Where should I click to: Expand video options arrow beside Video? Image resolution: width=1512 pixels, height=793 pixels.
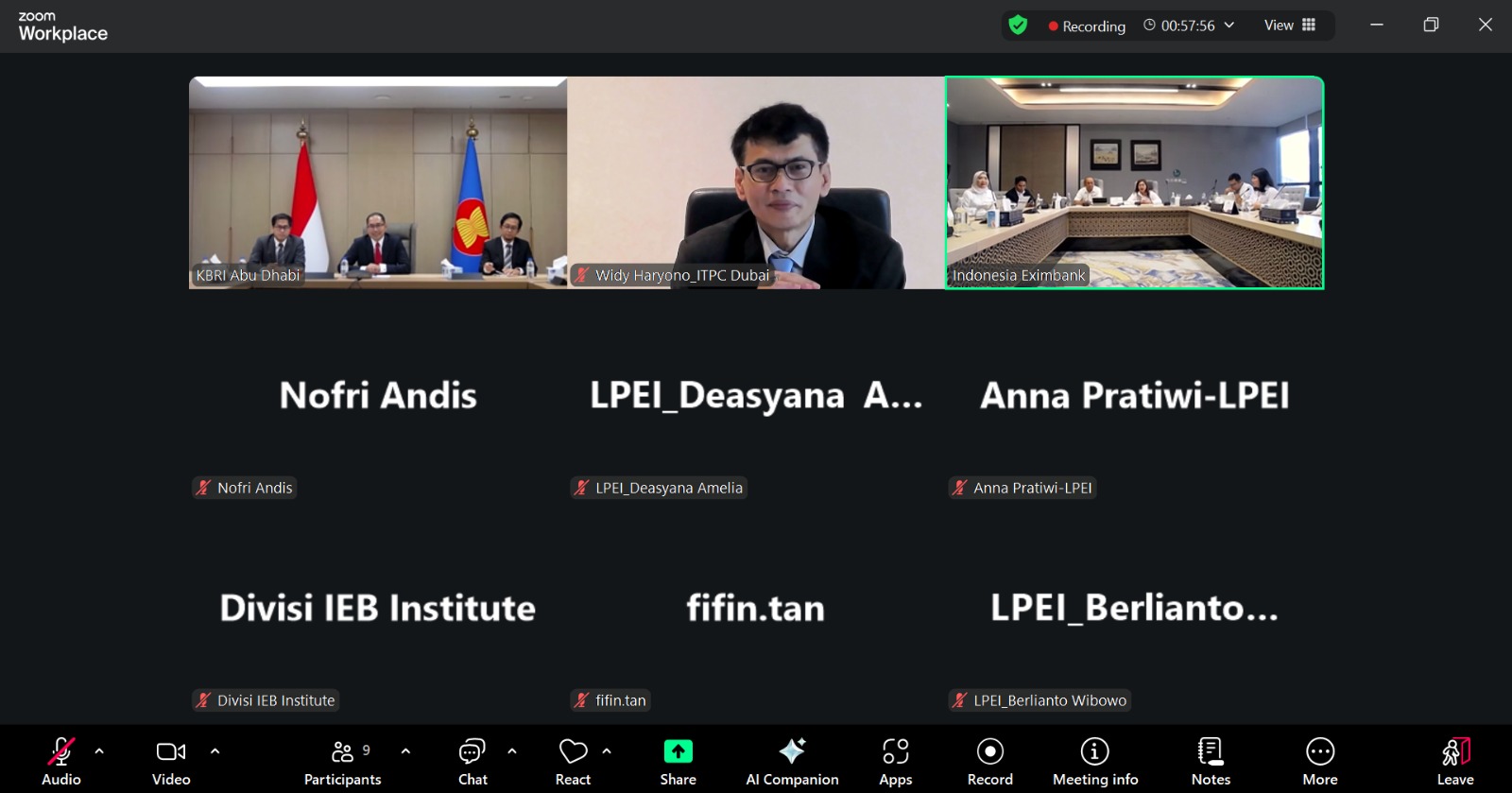click(x=215, y=751)
